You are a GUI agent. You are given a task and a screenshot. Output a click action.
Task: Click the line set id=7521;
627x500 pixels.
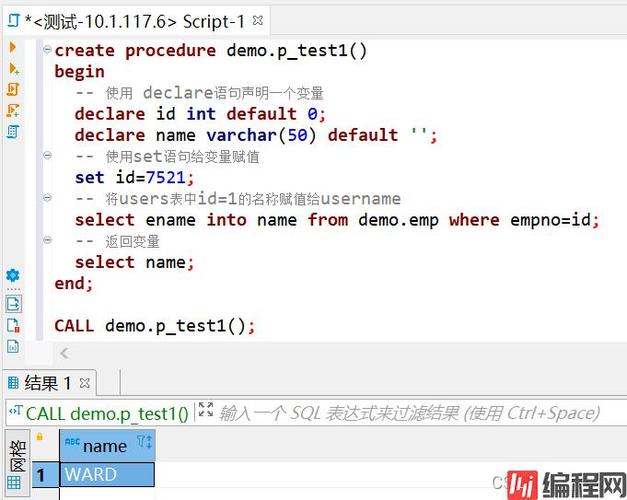[134, 178]
